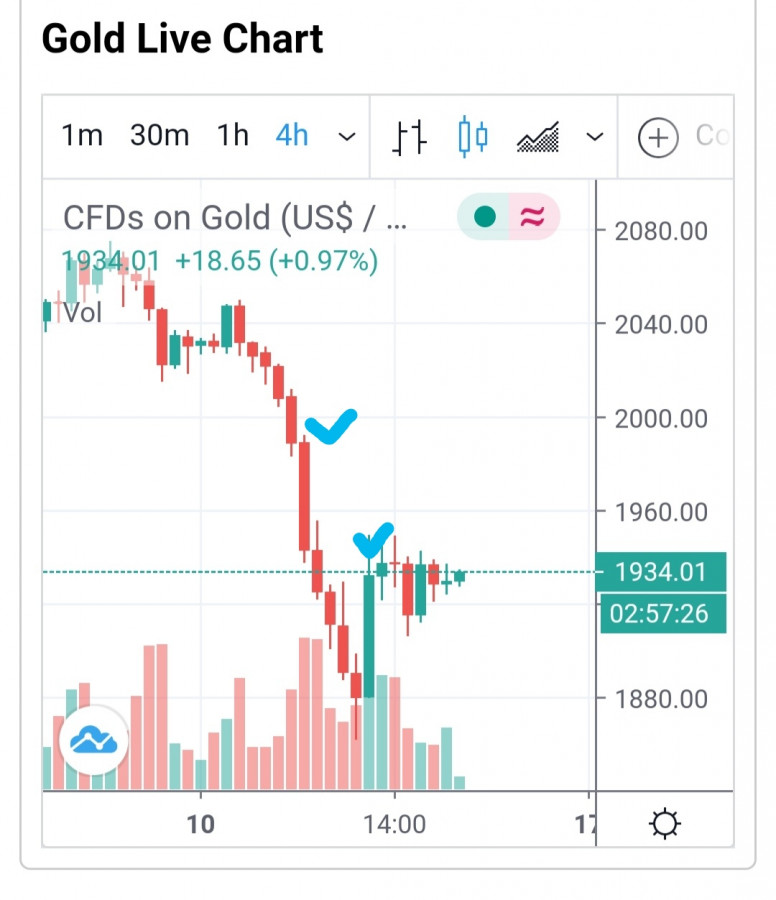Image resolution: width=776 pixels, height=900 pixels.
Task: Expand the chart style dropdown chevron
Action: pos(595,136)
